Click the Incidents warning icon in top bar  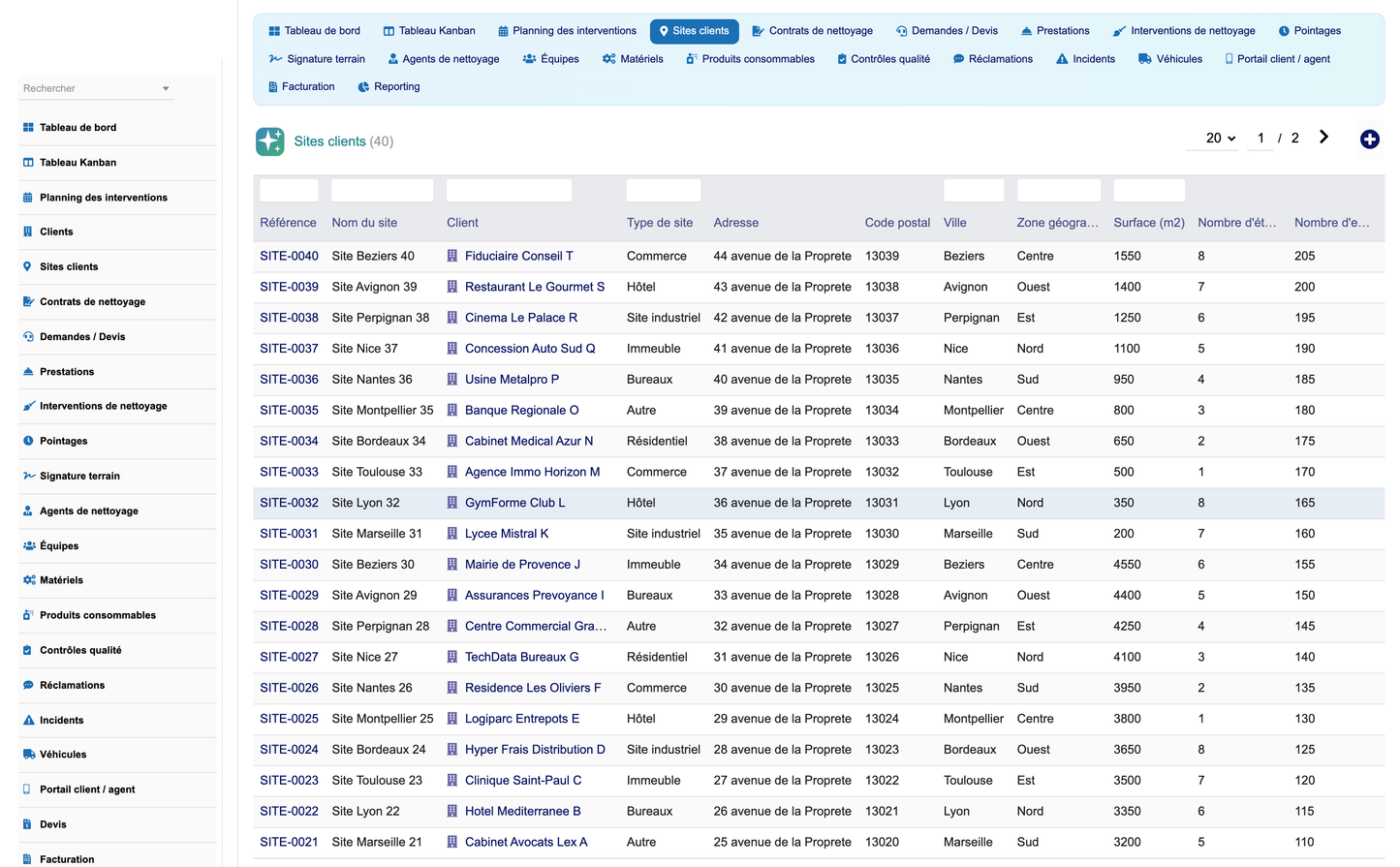pyautogui.click(x=1062, y=59)
